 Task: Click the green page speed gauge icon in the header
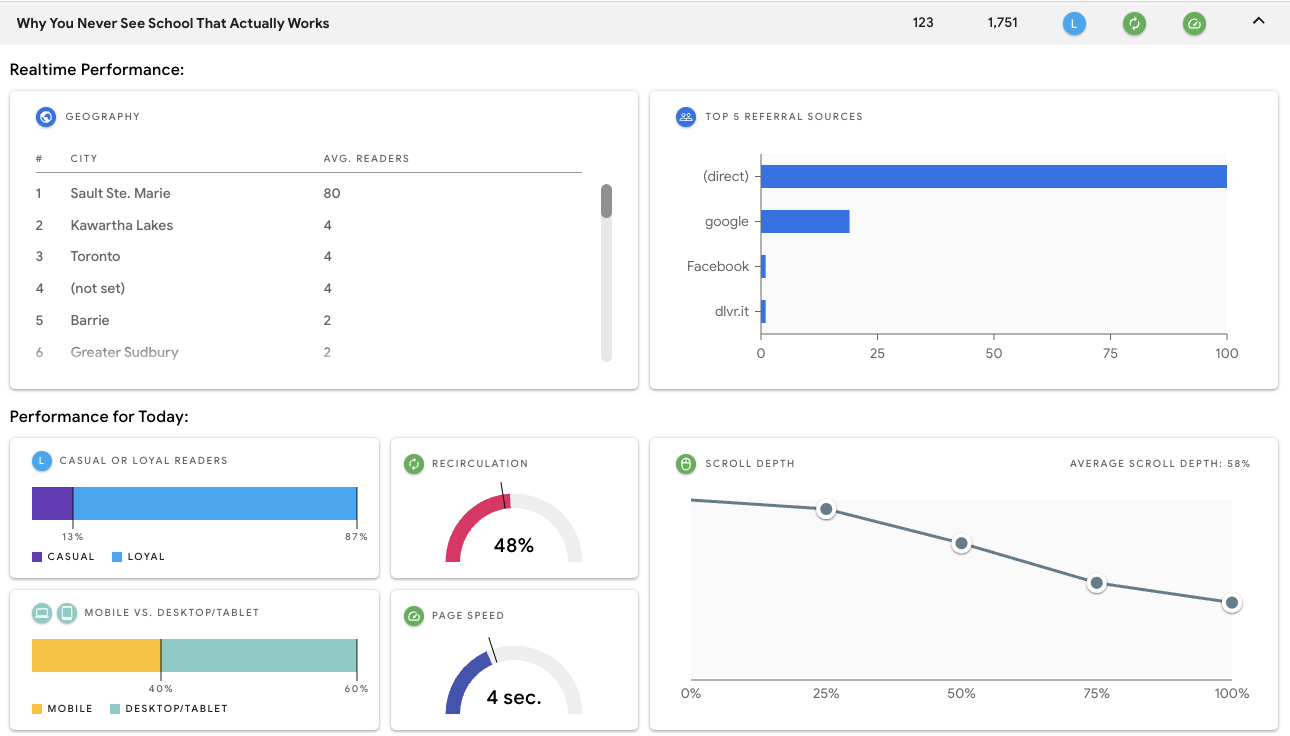click(1194, 23)
